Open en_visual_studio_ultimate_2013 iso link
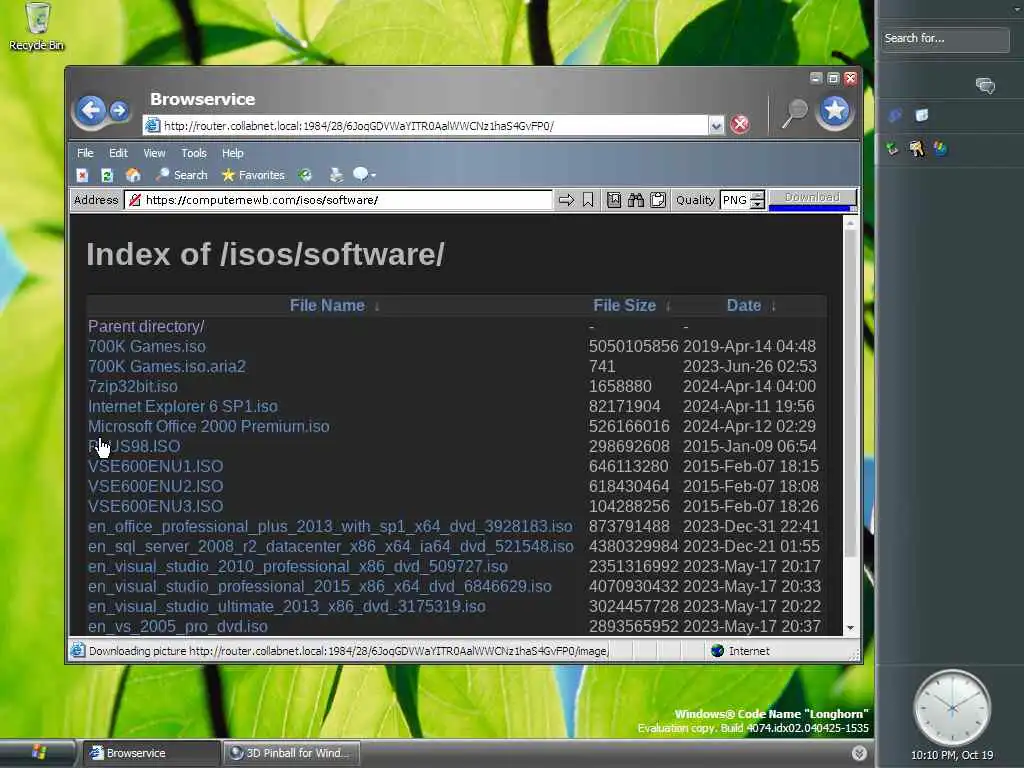1024x768 pixels. [287, 607]
